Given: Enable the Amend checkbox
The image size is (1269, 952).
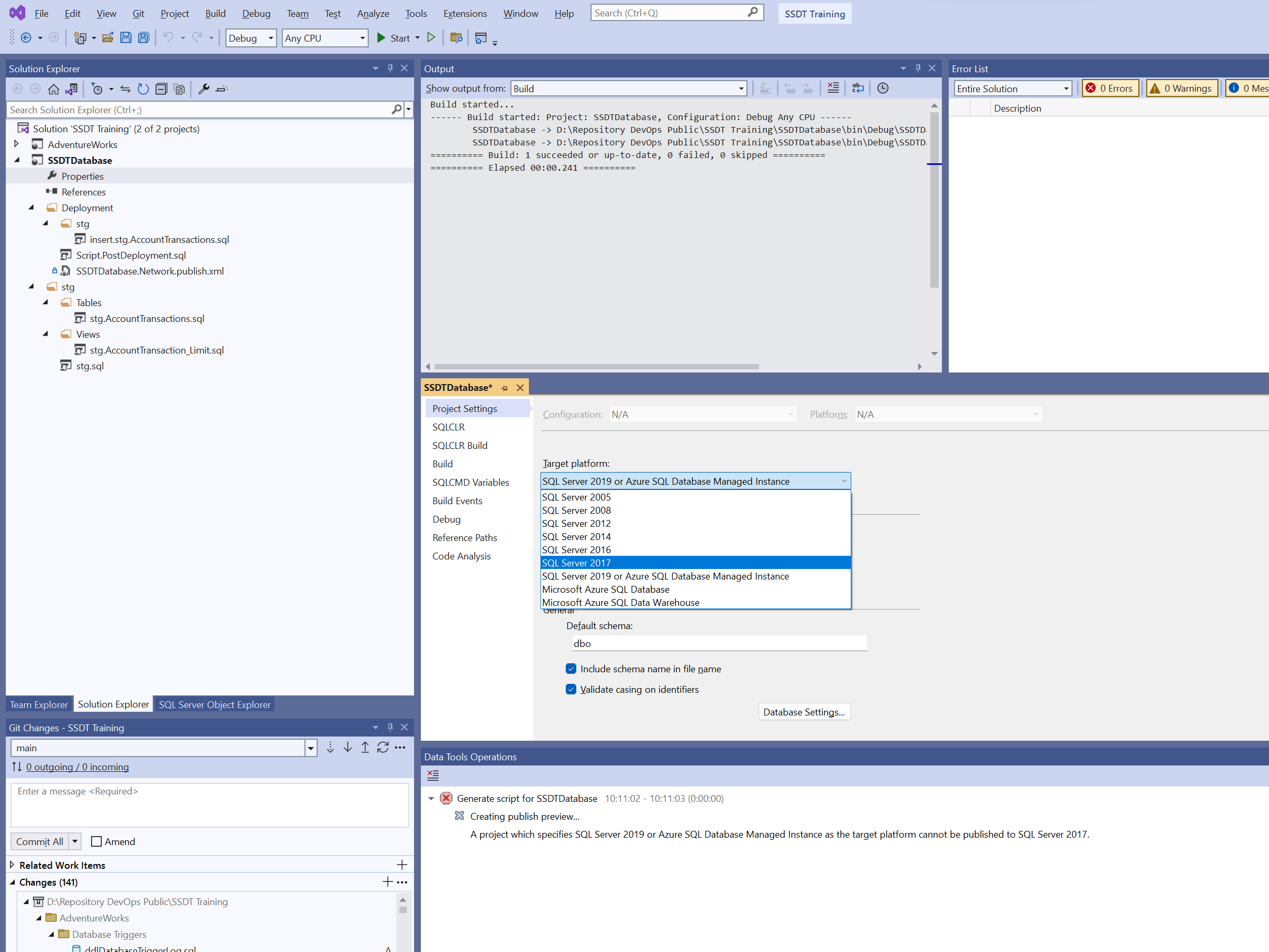Looking at the screenshot, I should point(96,841).
